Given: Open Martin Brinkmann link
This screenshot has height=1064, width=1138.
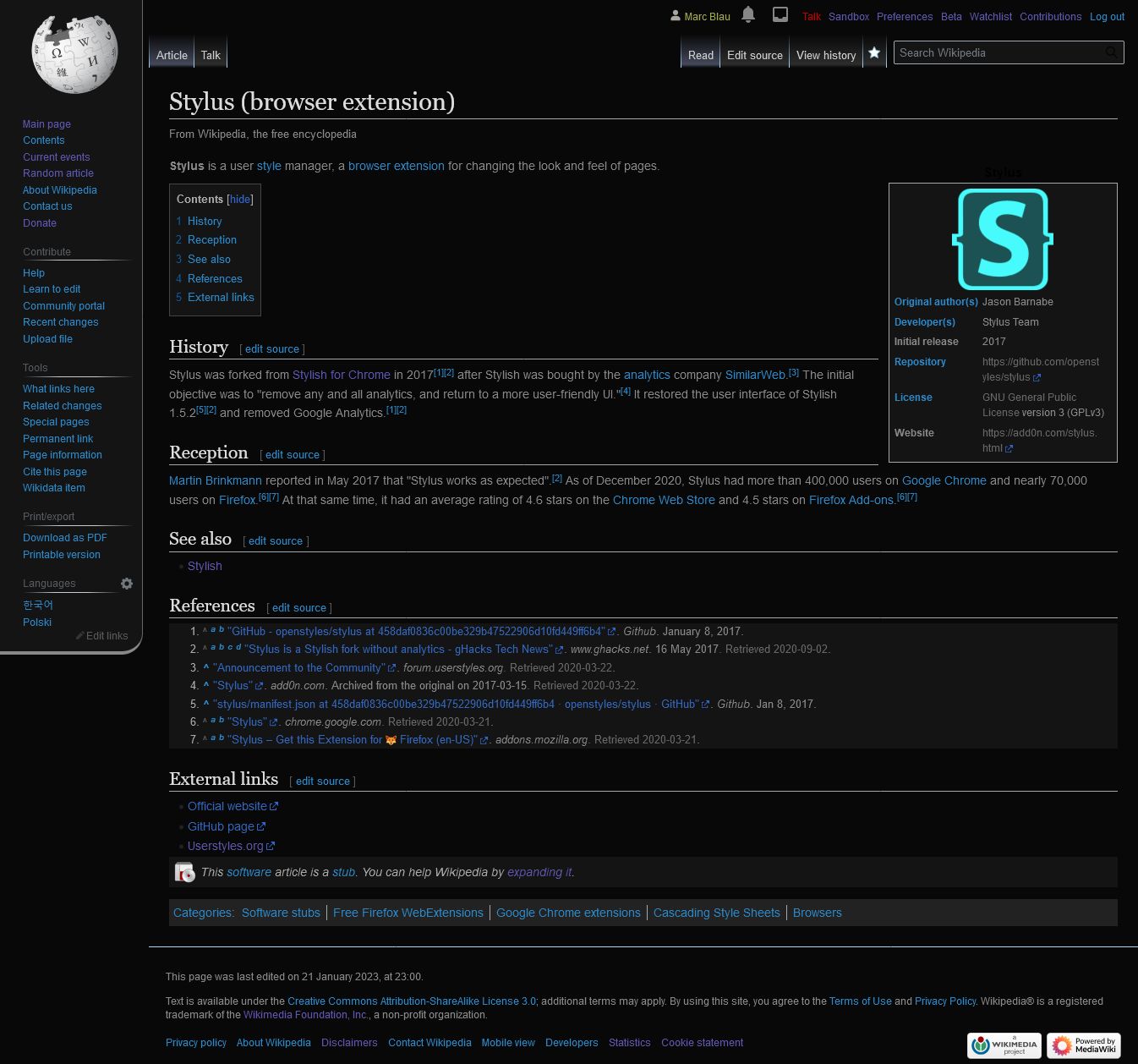Looking at the screenshot, I should tap(216, 480).
